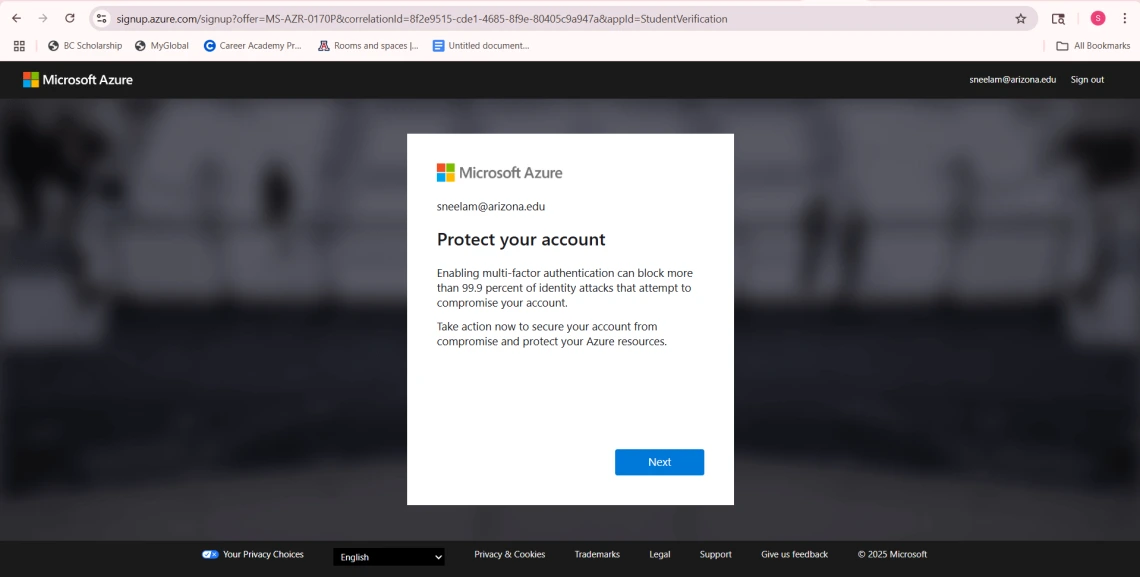
Task: Expand the English language dropdown
Action: pyautogui.click(x=389, y=557)
